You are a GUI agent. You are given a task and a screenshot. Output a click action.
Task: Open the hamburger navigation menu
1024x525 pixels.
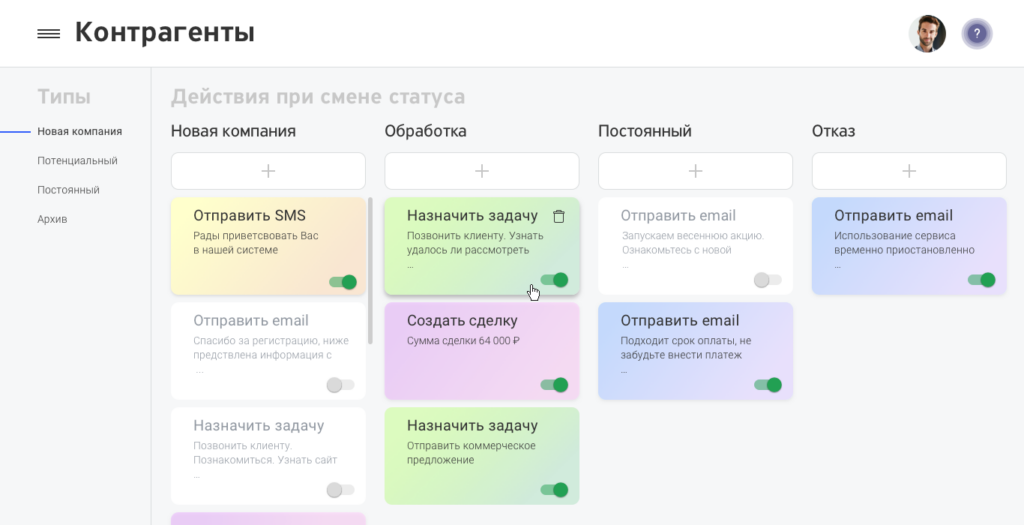pos(48,34)
